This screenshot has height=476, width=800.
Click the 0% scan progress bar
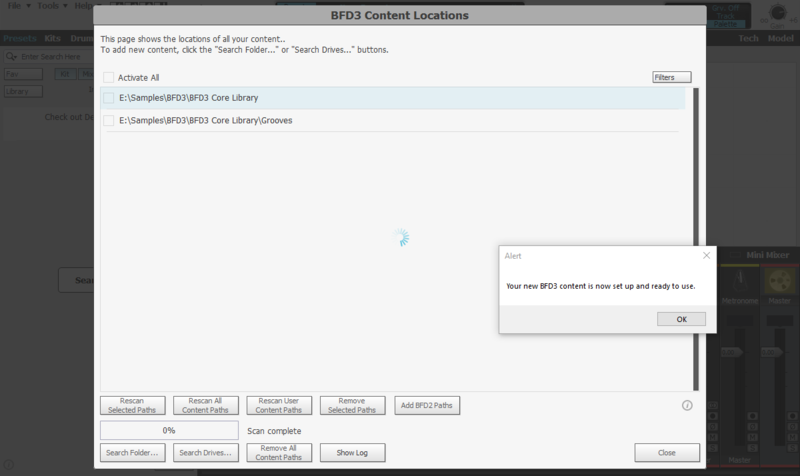(169, 431)
